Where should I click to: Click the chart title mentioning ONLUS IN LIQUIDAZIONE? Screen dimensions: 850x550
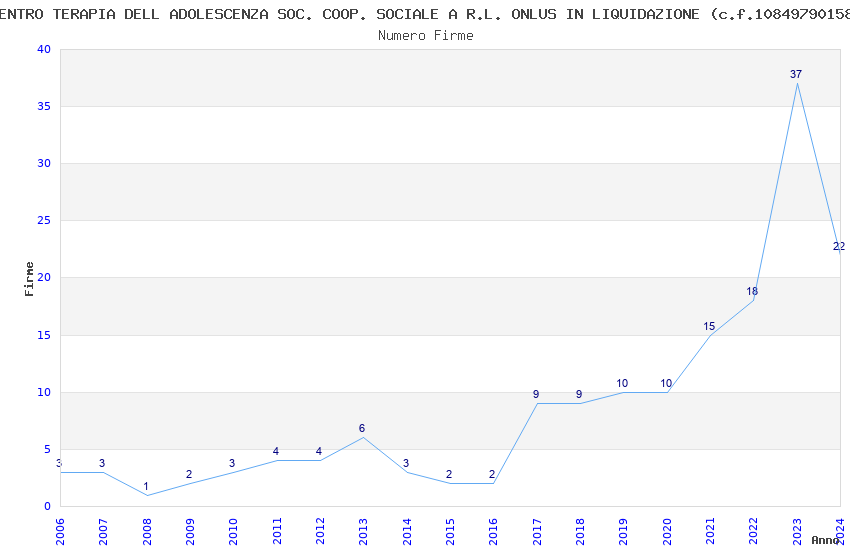[x=425, y=14]
